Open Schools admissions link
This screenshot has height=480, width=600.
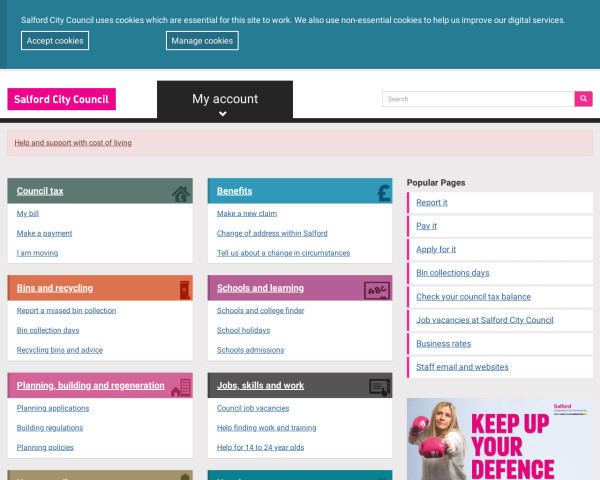[x=250, y=350]
